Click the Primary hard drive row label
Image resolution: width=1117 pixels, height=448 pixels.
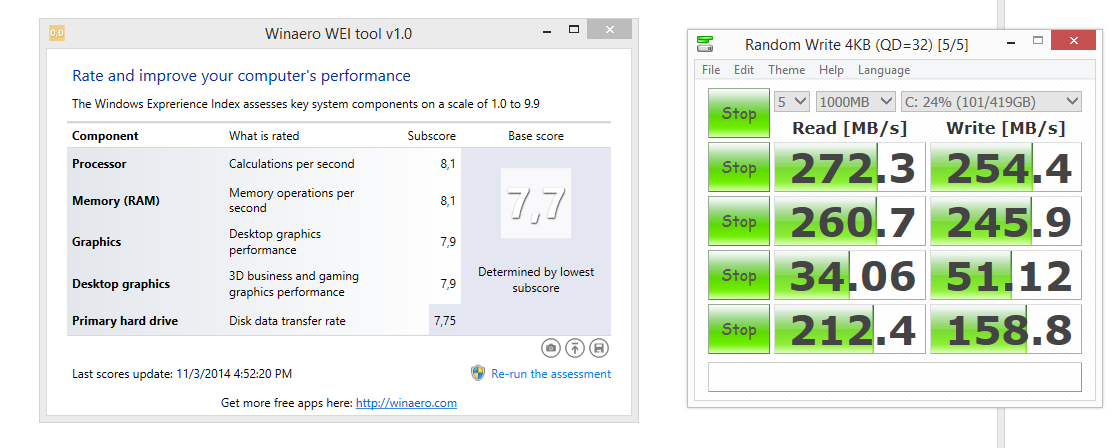[125, 321]
